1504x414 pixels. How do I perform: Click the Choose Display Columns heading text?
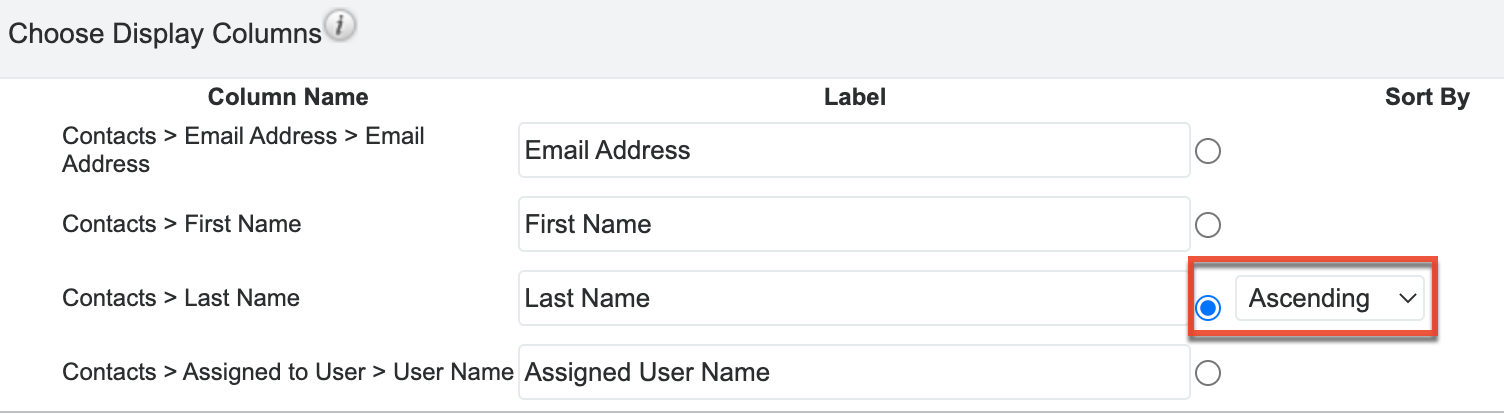click(x=165, y=34)
